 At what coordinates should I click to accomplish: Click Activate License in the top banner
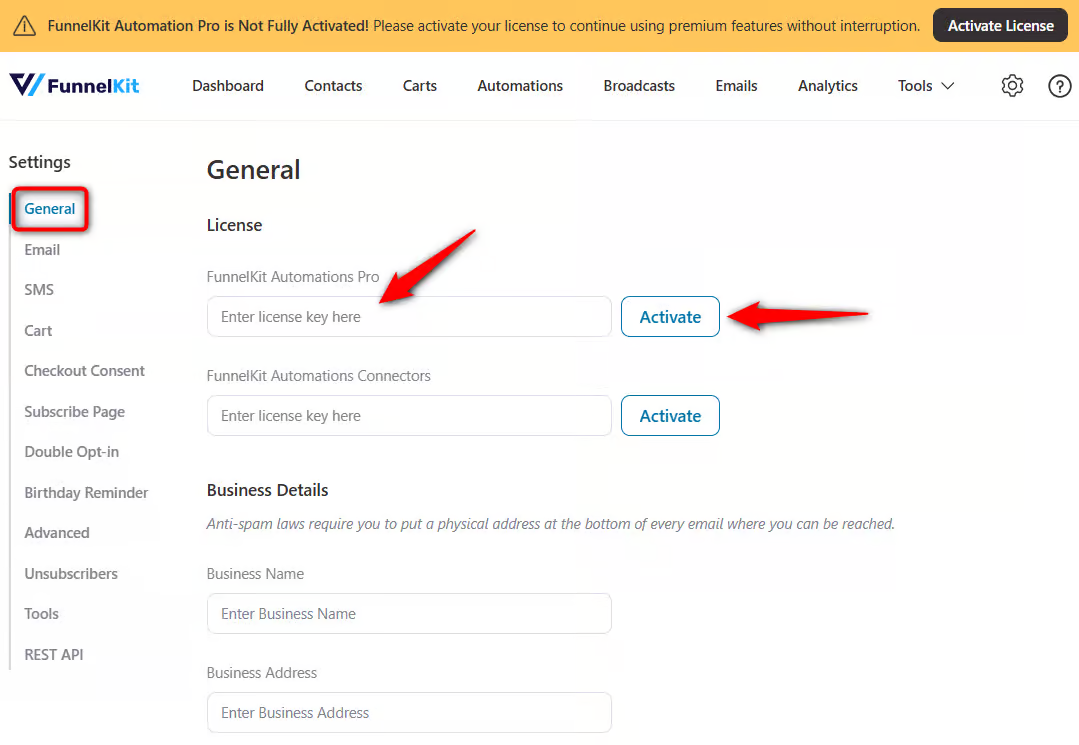coord(1000,24)
